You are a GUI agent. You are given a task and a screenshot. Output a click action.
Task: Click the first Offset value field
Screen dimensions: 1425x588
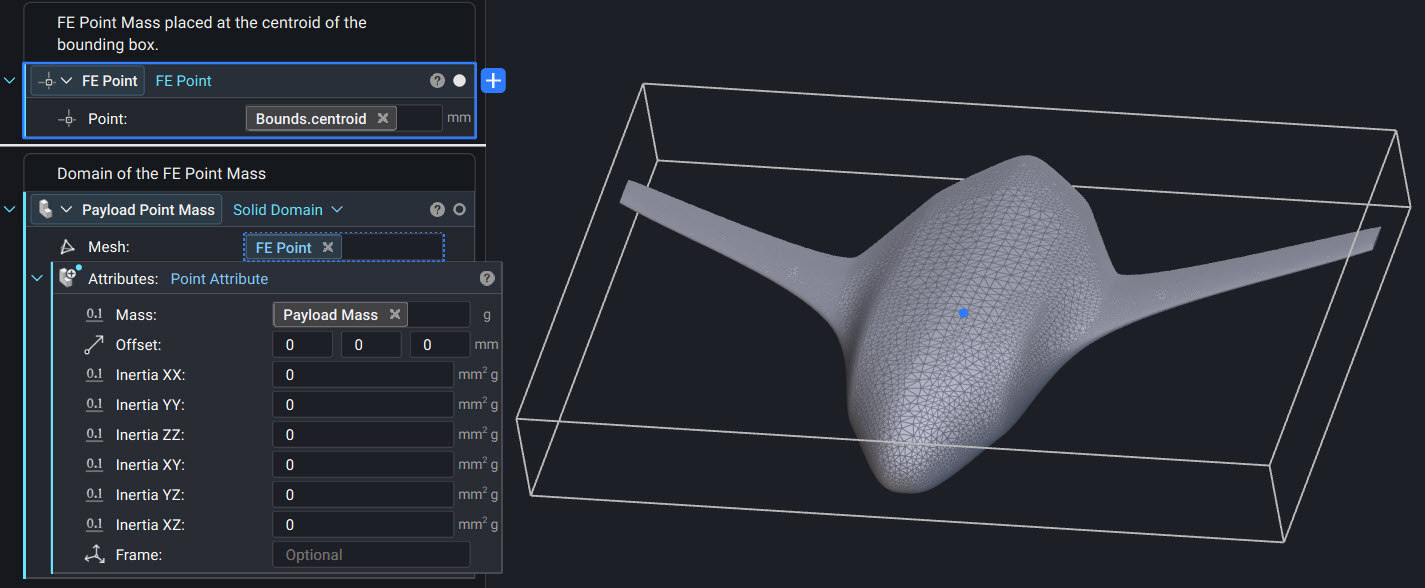pos(302,345)
